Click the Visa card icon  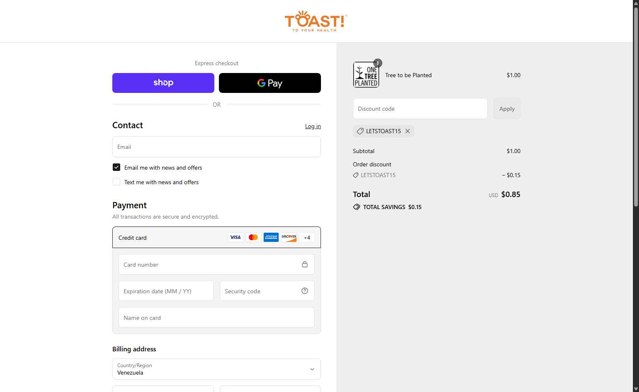pos(235,237)
